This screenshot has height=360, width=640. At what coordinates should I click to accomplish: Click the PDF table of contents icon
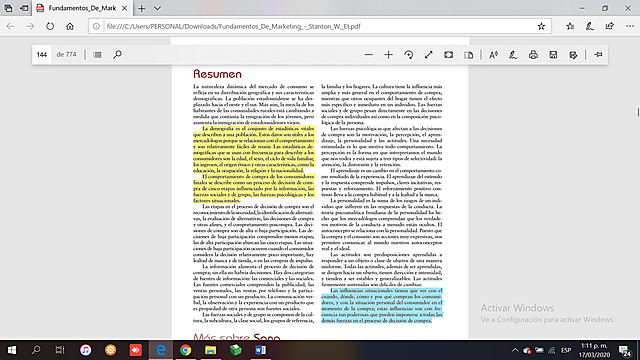(97, 55)
